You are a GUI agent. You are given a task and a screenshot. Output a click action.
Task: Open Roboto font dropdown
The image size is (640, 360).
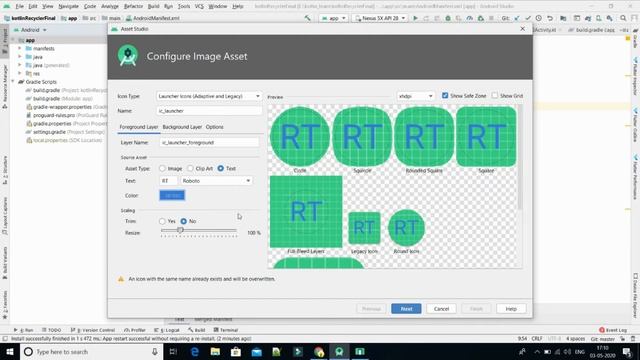(x=216, y=180)
